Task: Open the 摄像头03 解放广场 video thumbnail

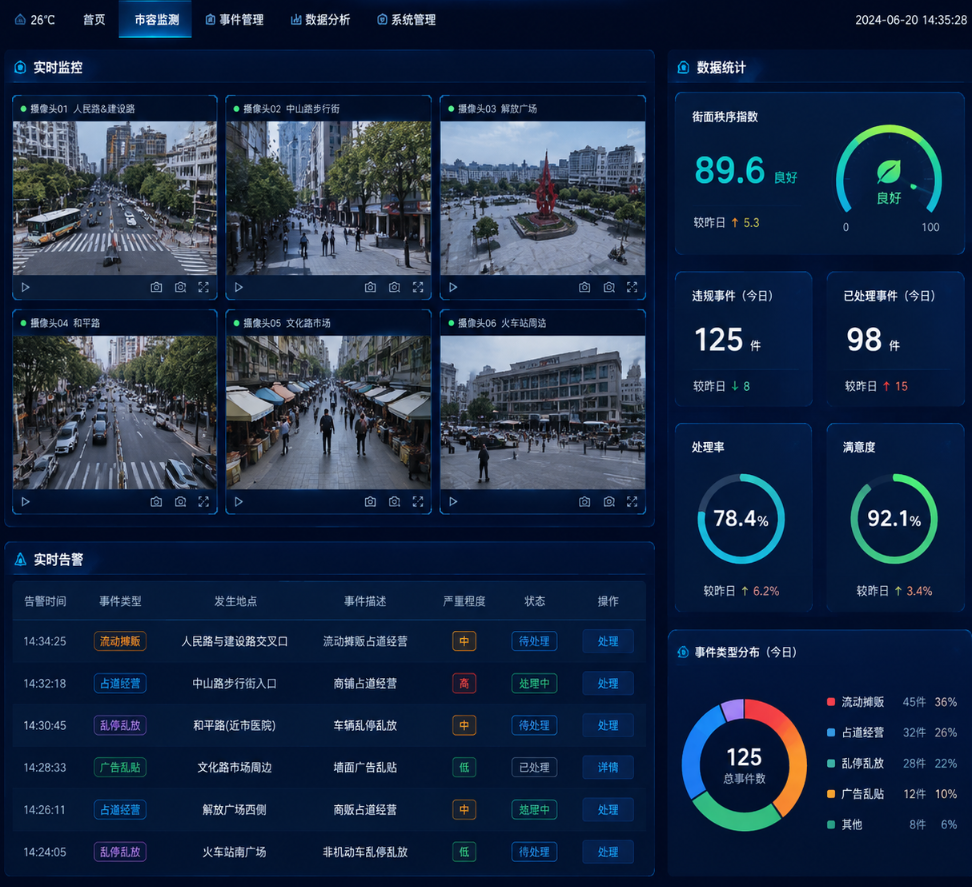Action: click(x=542, y=198)
